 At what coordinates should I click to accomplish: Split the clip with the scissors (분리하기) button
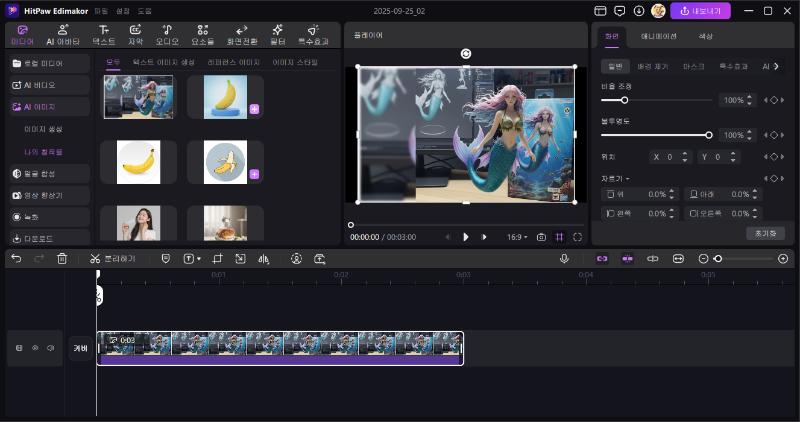point(112,259)
